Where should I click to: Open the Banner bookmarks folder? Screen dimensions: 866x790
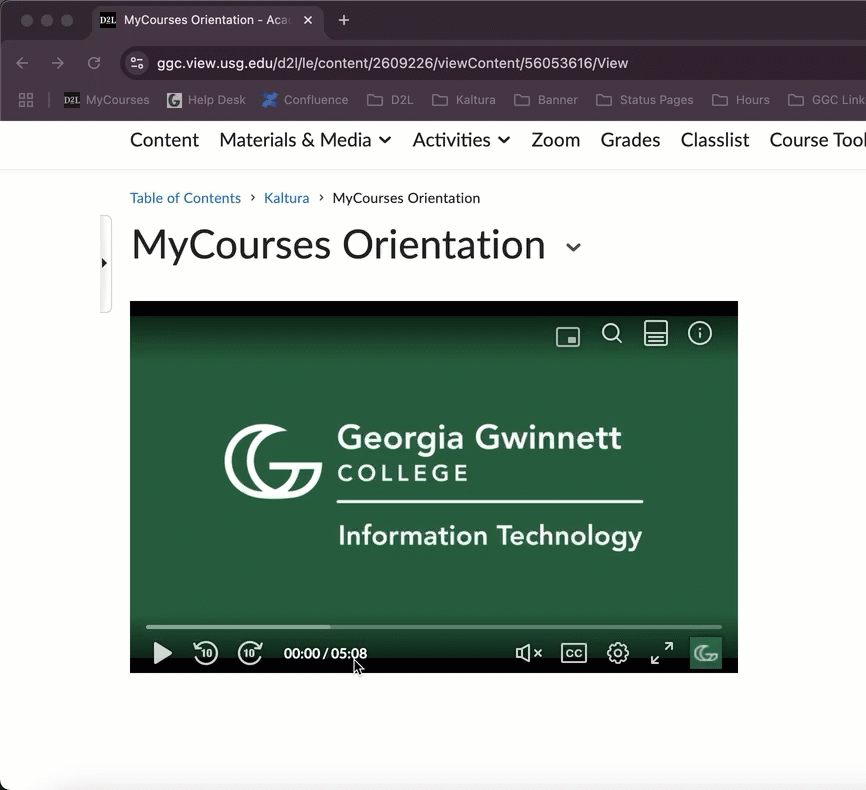[x=546, y=100]
